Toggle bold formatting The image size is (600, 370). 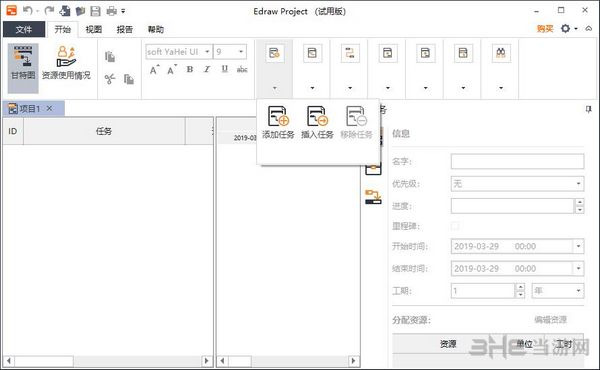189,69
